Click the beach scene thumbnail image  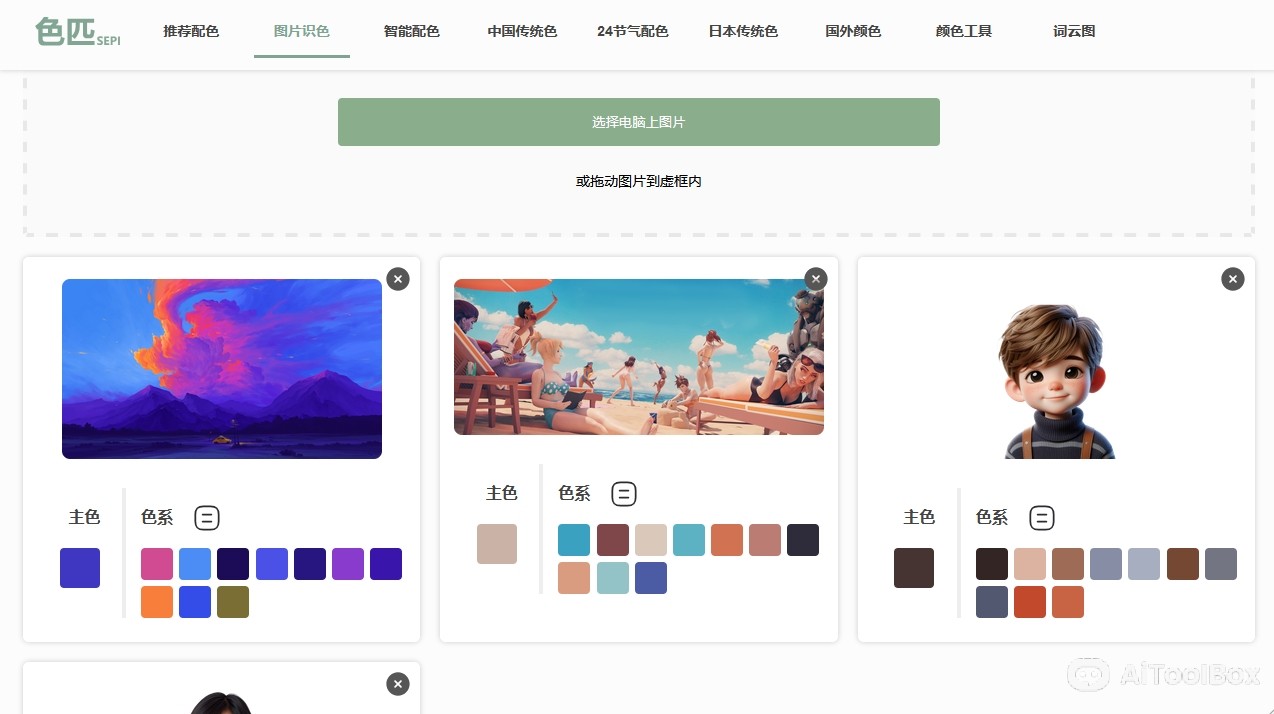pyautogui.click(x=638, y=357)
